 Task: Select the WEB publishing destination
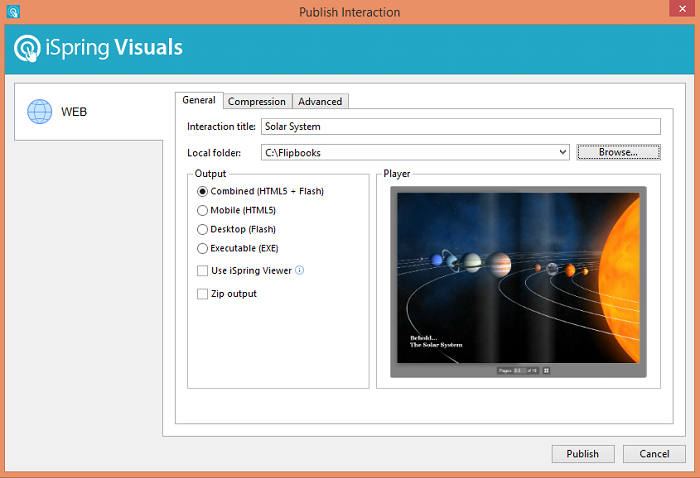coord(88,112)
